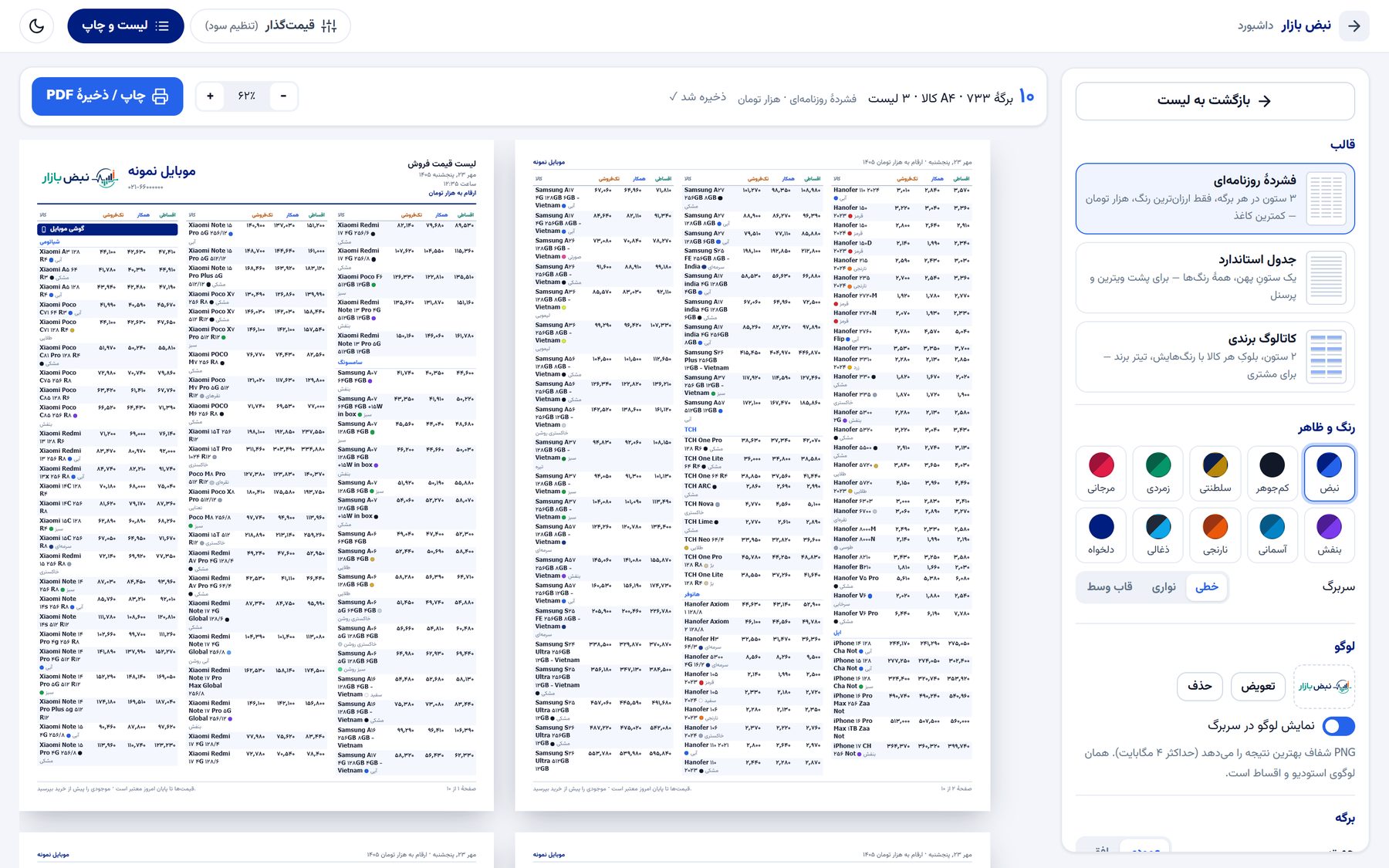Screen dimensions: 1389x868
Task: Choose the کم‌جوهر color theme
Action: tap(1272, 474)
